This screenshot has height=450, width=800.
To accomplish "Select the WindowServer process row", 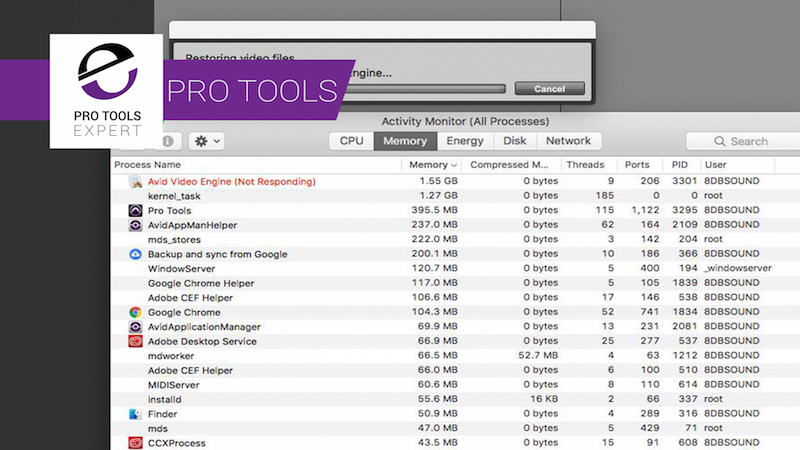I will tap(455, 268).
